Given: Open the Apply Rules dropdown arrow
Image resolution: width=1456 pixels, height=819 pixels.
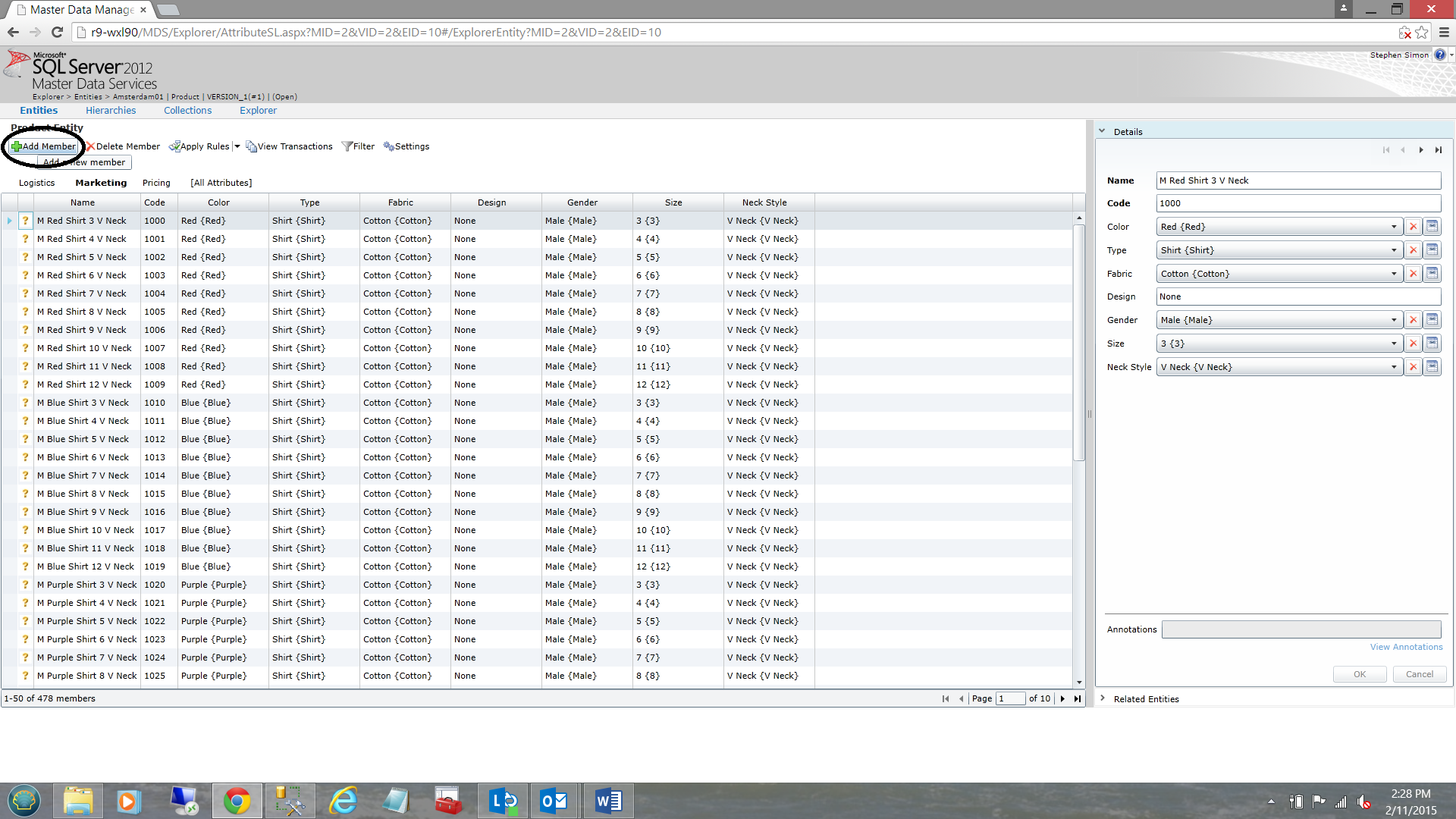Looking at the screenshot, I should [237, 146].
